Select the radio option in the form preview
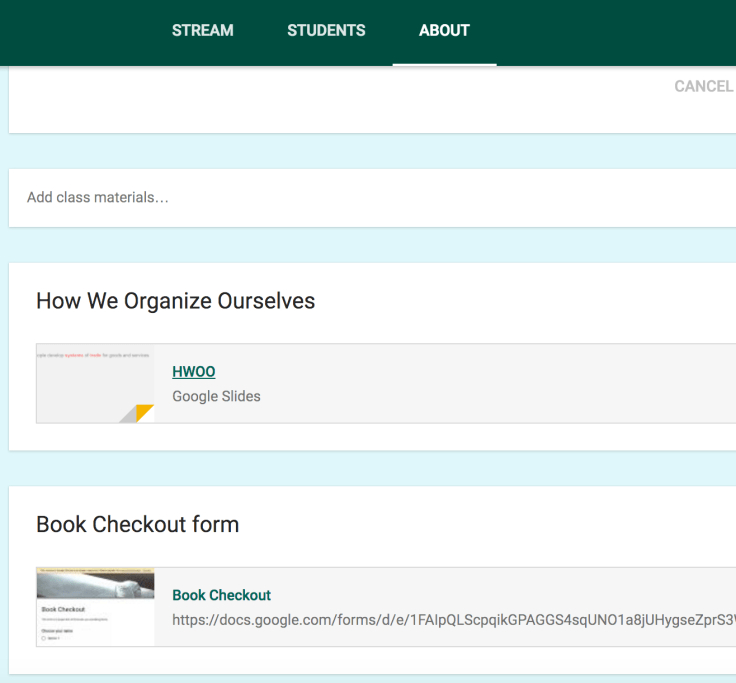The height and width of the screenshot is (683, 736). (x=44, y=638)
